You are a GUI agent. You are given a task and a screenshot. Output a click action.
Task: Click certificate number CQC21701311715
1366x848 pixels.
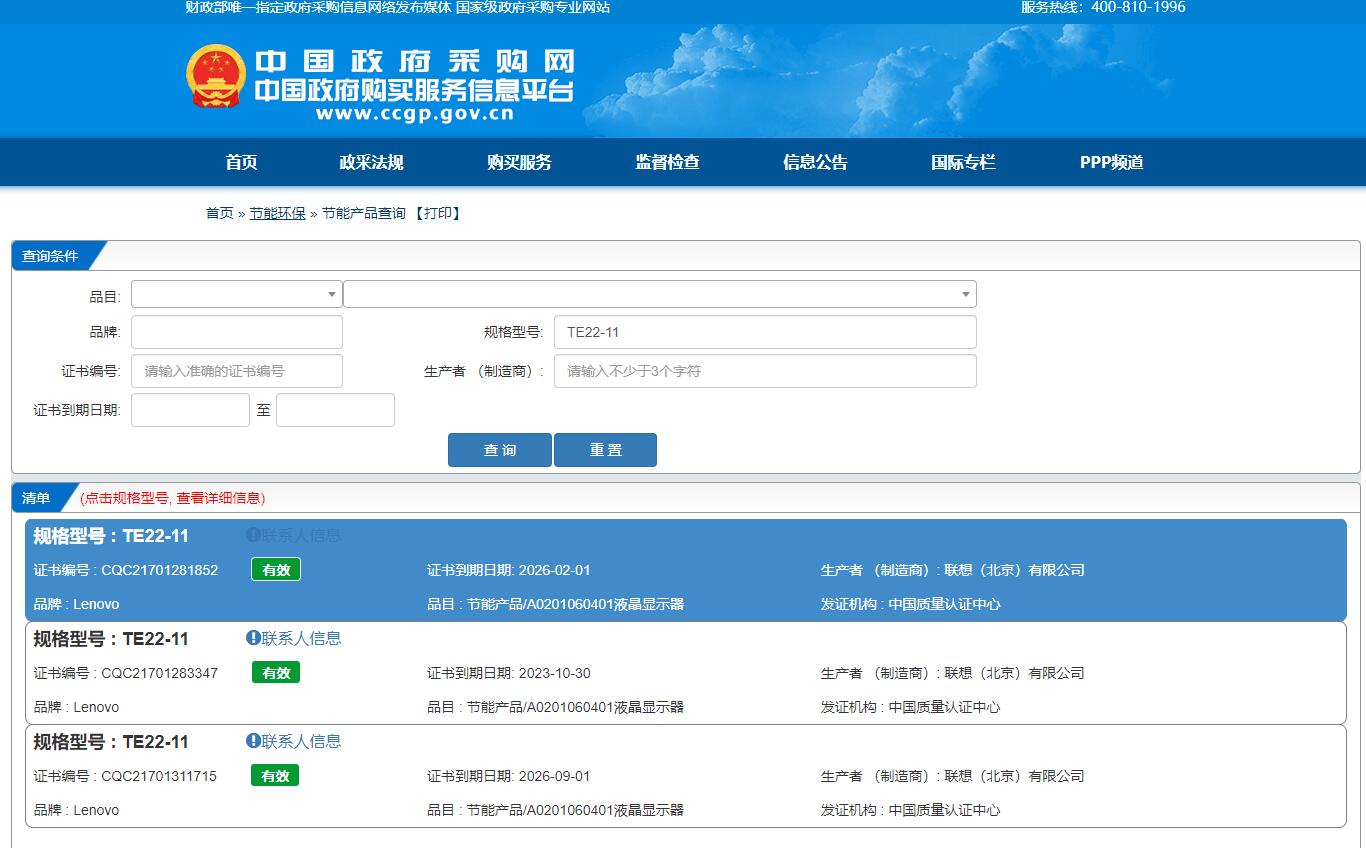click(x=159, y=776)
